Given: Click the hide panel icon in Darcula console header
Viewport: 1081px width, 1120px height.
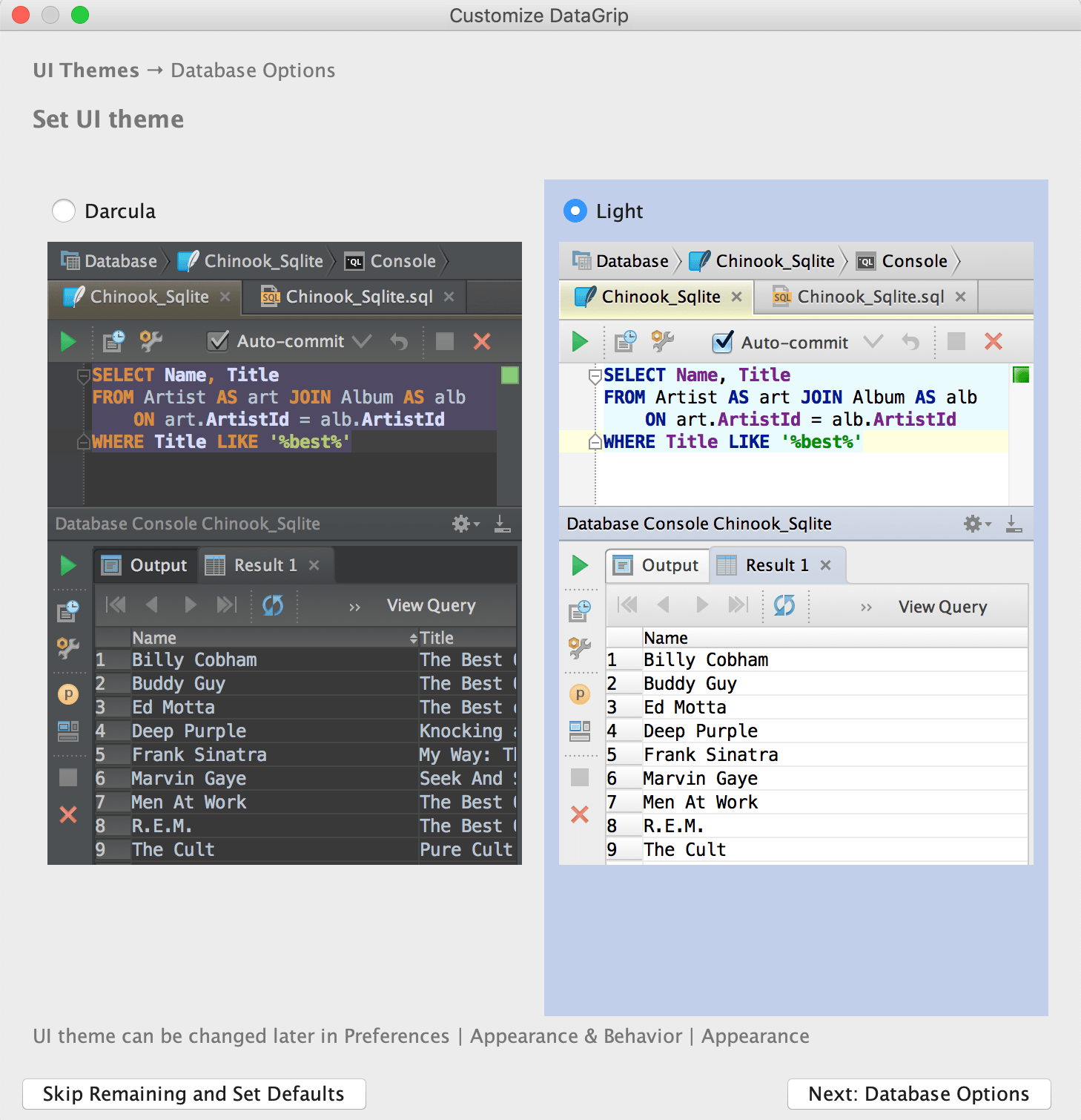Looking at the screenshot, I should pyautogui.click(x=502, y=524).
